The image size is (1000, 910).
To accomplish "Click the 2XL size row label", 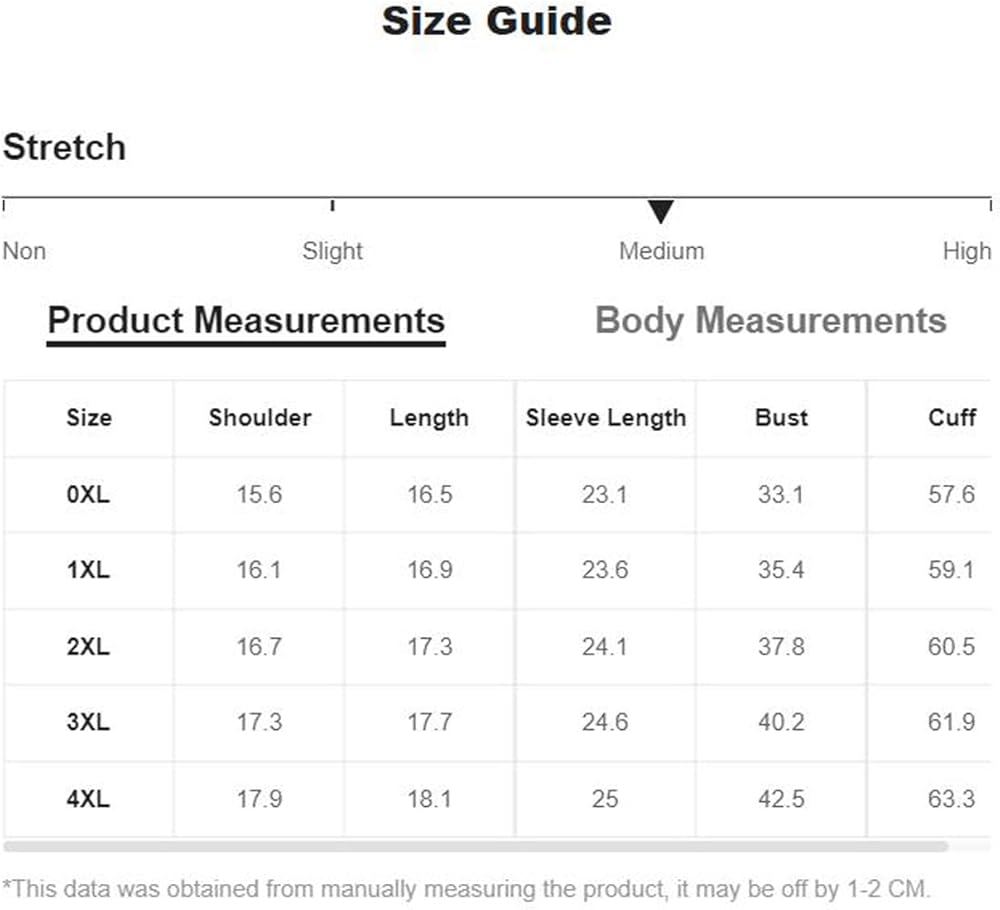I will 88,646.
